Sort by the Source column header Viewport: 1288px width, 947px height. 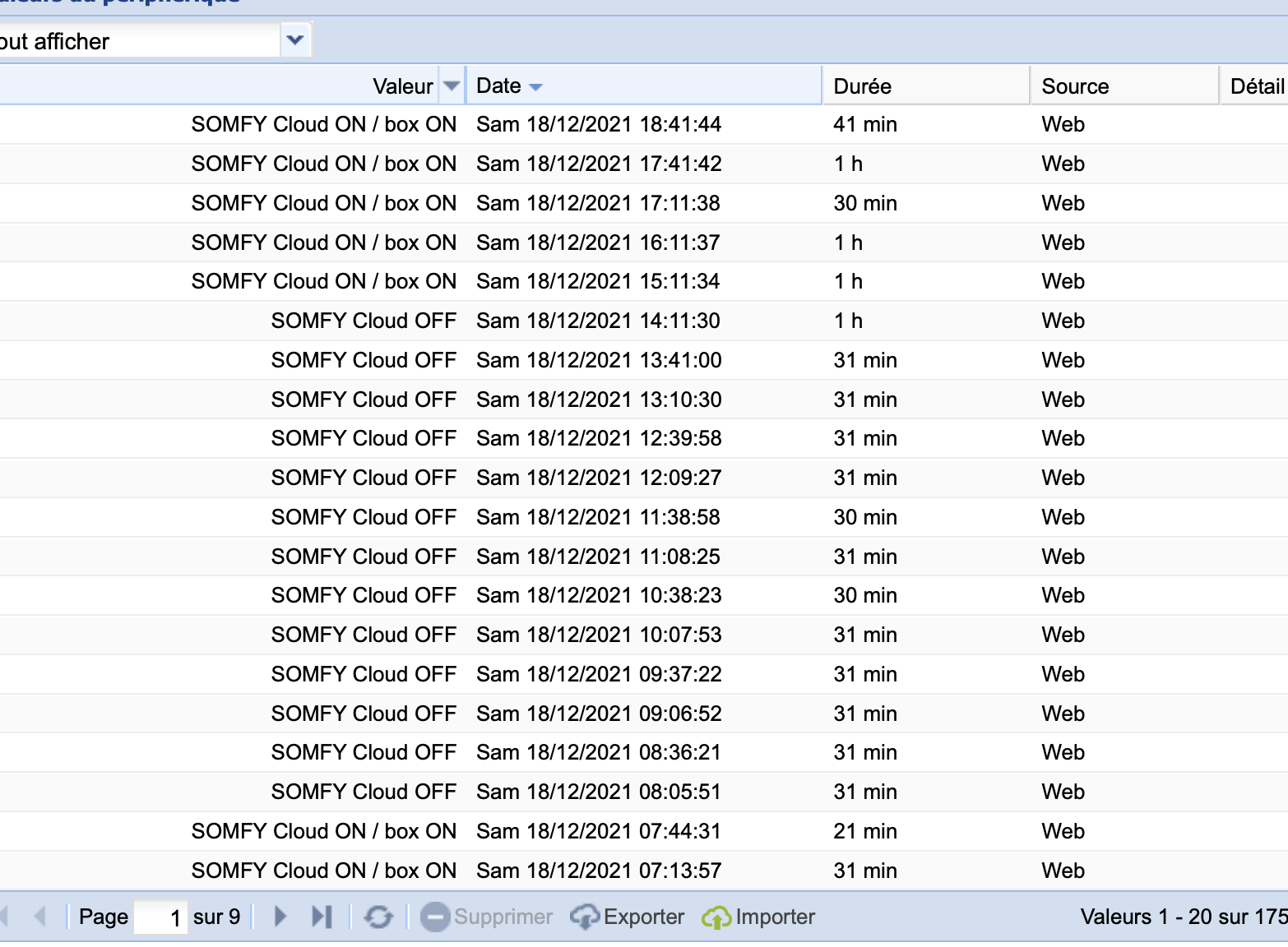[x=1124, y=85]
